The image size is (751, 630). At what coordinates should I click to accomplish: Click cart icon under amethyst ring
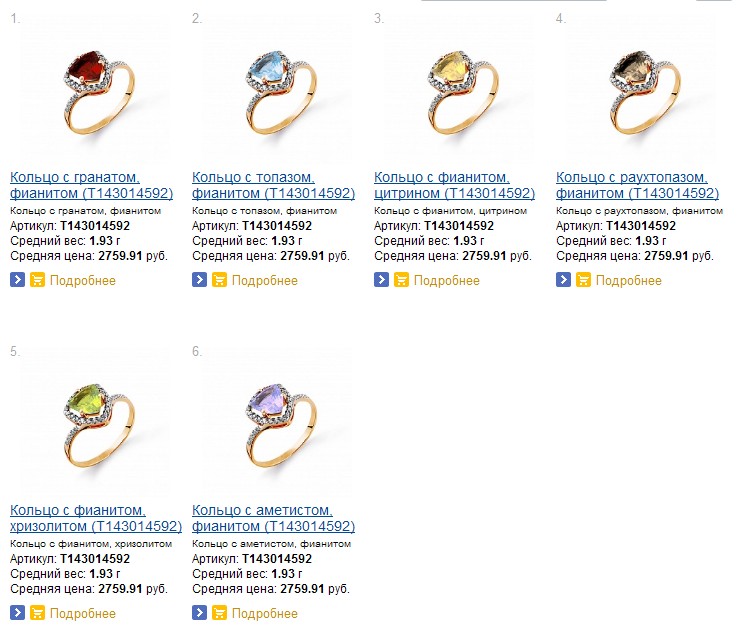pyautogui.click(x=219, y=613)
